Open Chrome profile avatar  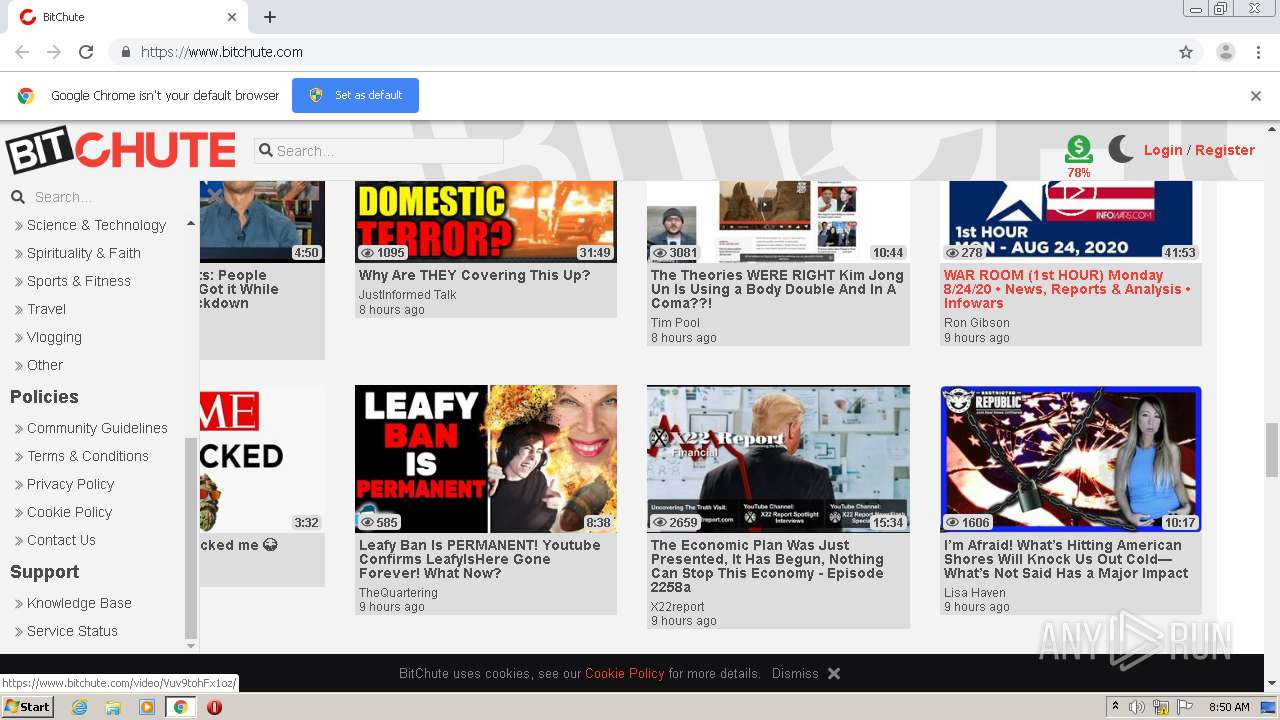pyautogui.click(x=1225, y=52)
